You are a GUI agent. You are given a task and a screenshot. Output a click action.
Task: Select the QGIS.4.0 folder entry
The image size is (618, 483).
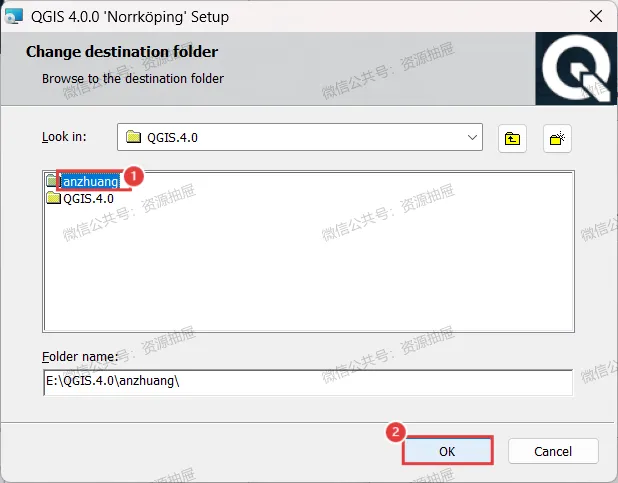[x=88, y=198]
